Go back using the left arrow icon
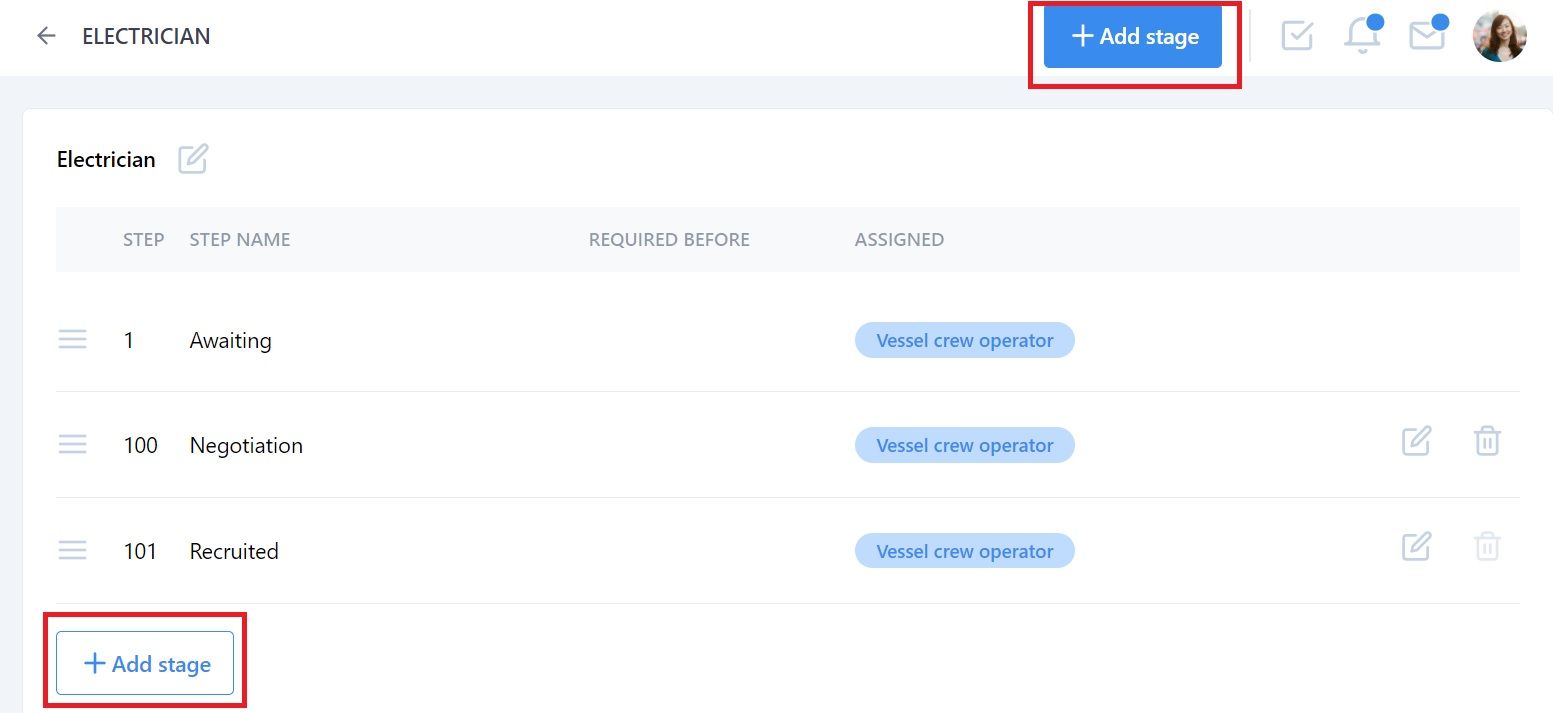Screen dimensions: 1553x713 [x=46, y=36]
